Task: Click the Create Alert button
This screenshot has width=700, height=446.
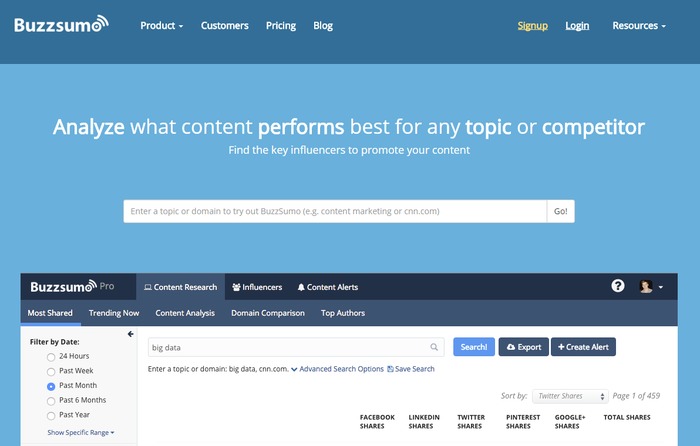Action: coord(583,347)
